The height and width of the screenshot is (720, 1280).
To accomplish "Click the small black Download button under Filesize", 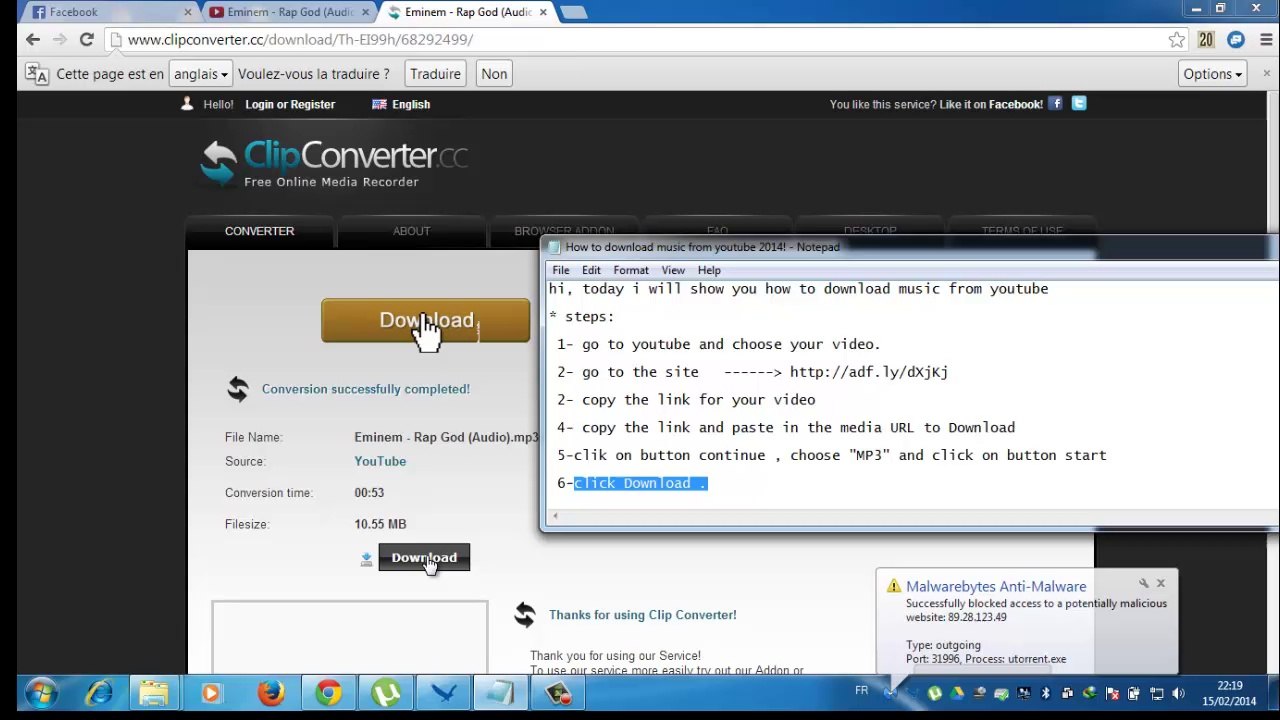I will coord(423,558).
